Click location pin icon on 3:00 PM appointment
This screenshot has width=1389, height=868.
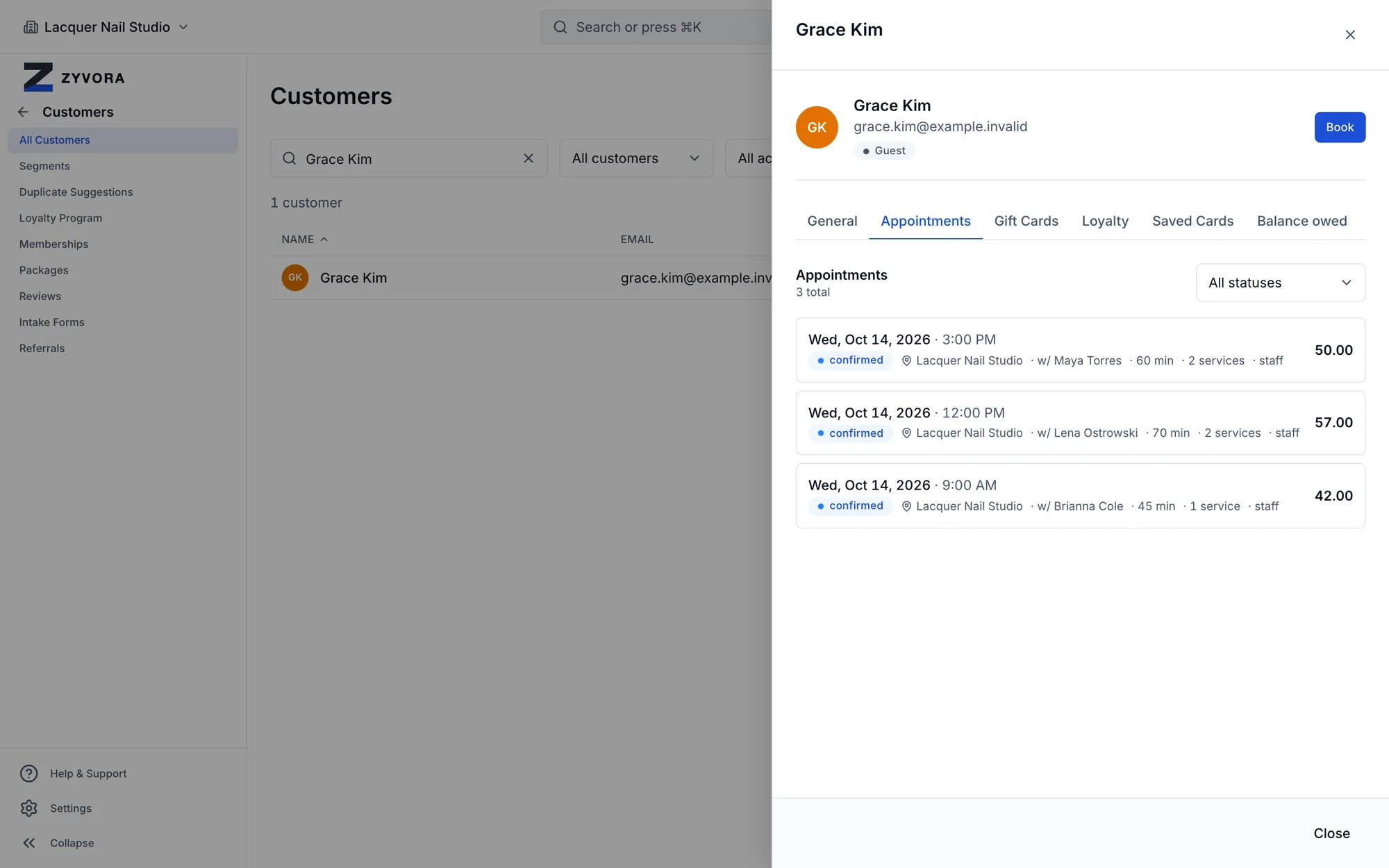tap(906, 360)
